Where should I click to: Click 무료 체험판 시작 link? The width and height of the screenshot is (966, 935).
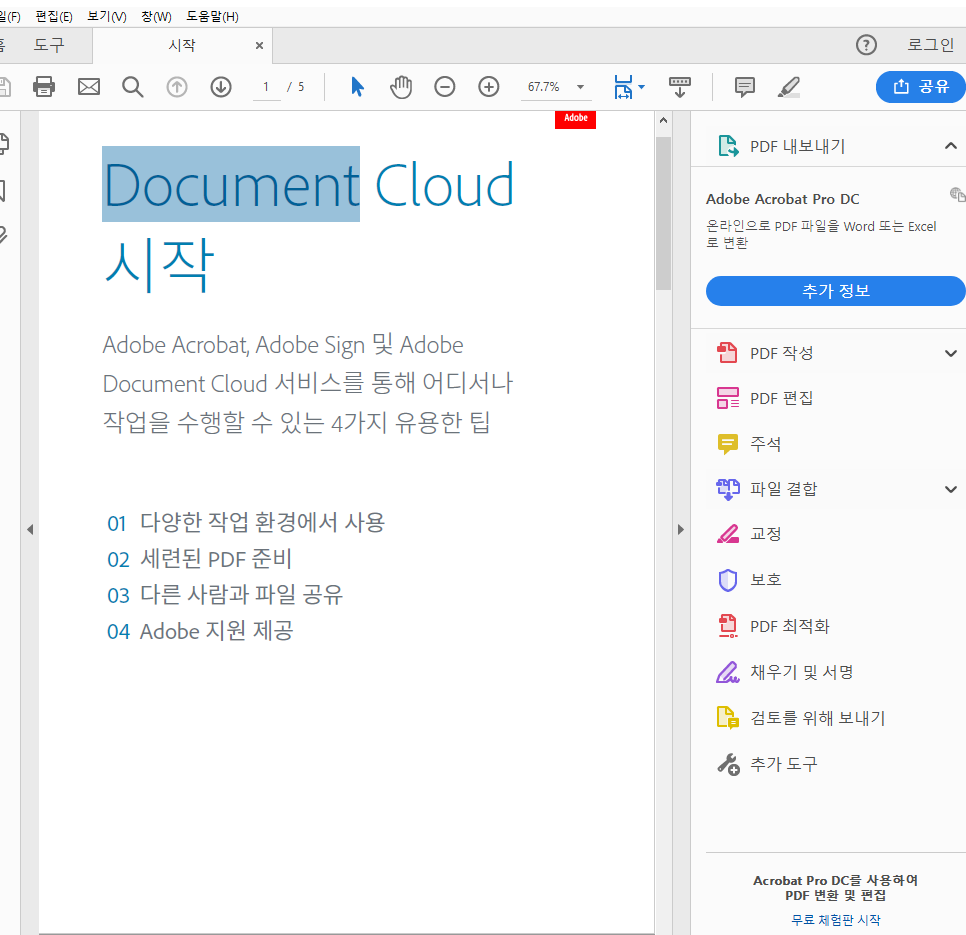coord(835,920)
